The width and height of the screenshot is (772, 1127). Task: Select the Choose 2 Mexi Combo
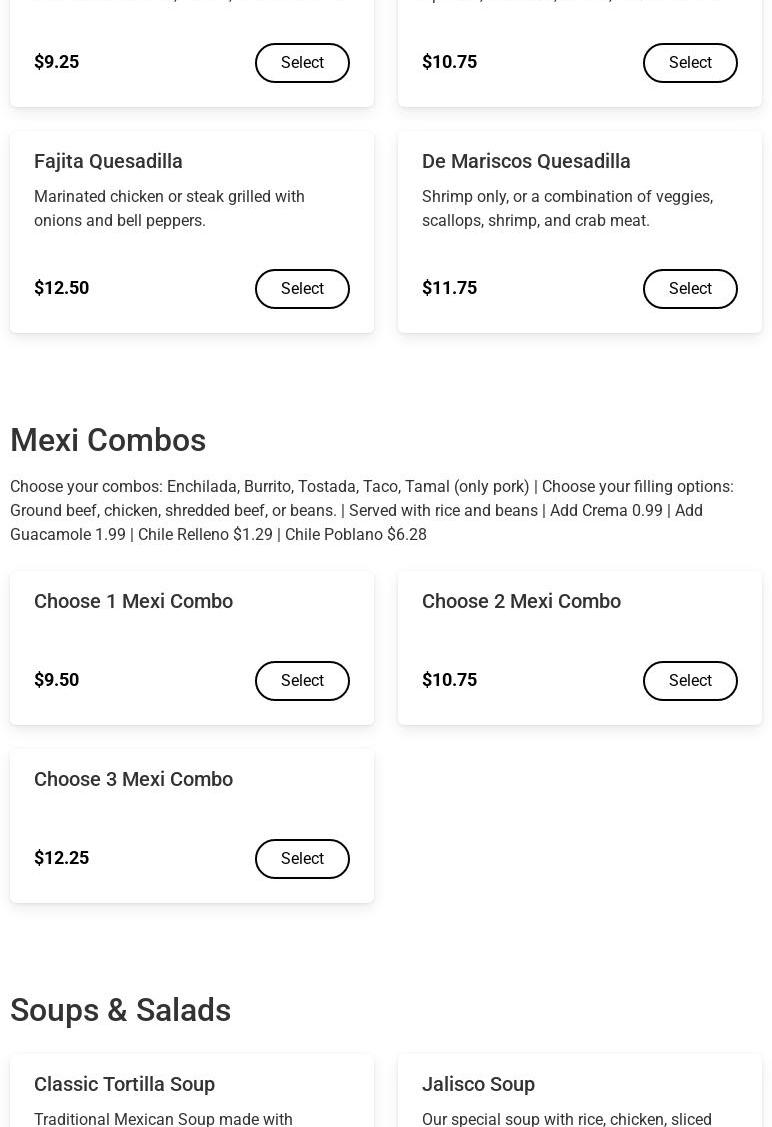(690, 681)
